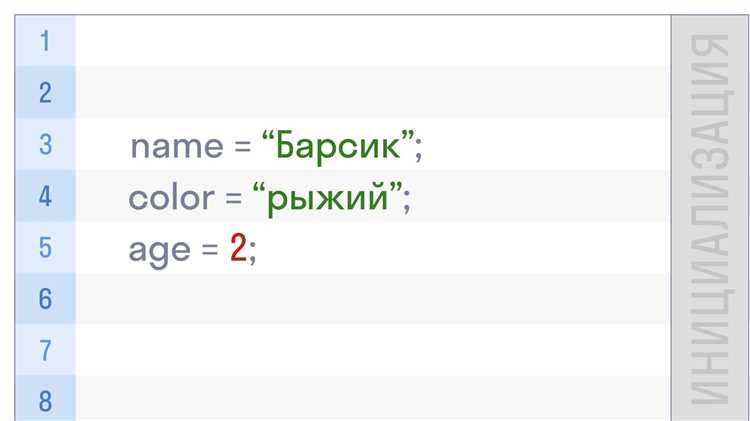
Task: Click the equals sign after 'name'
Action: click(243, 146)
